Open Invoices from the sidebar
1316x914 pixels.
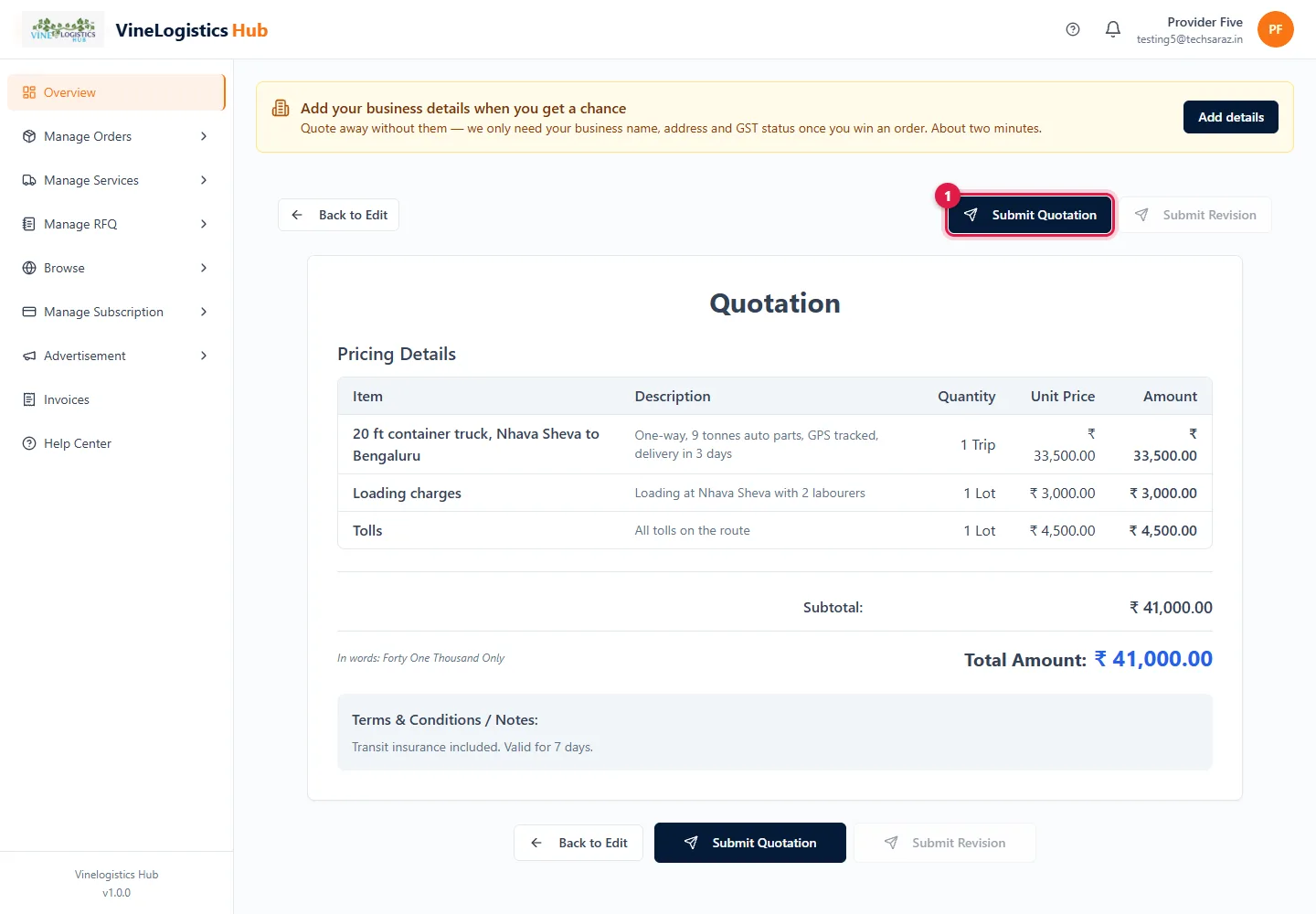point(116,399)
